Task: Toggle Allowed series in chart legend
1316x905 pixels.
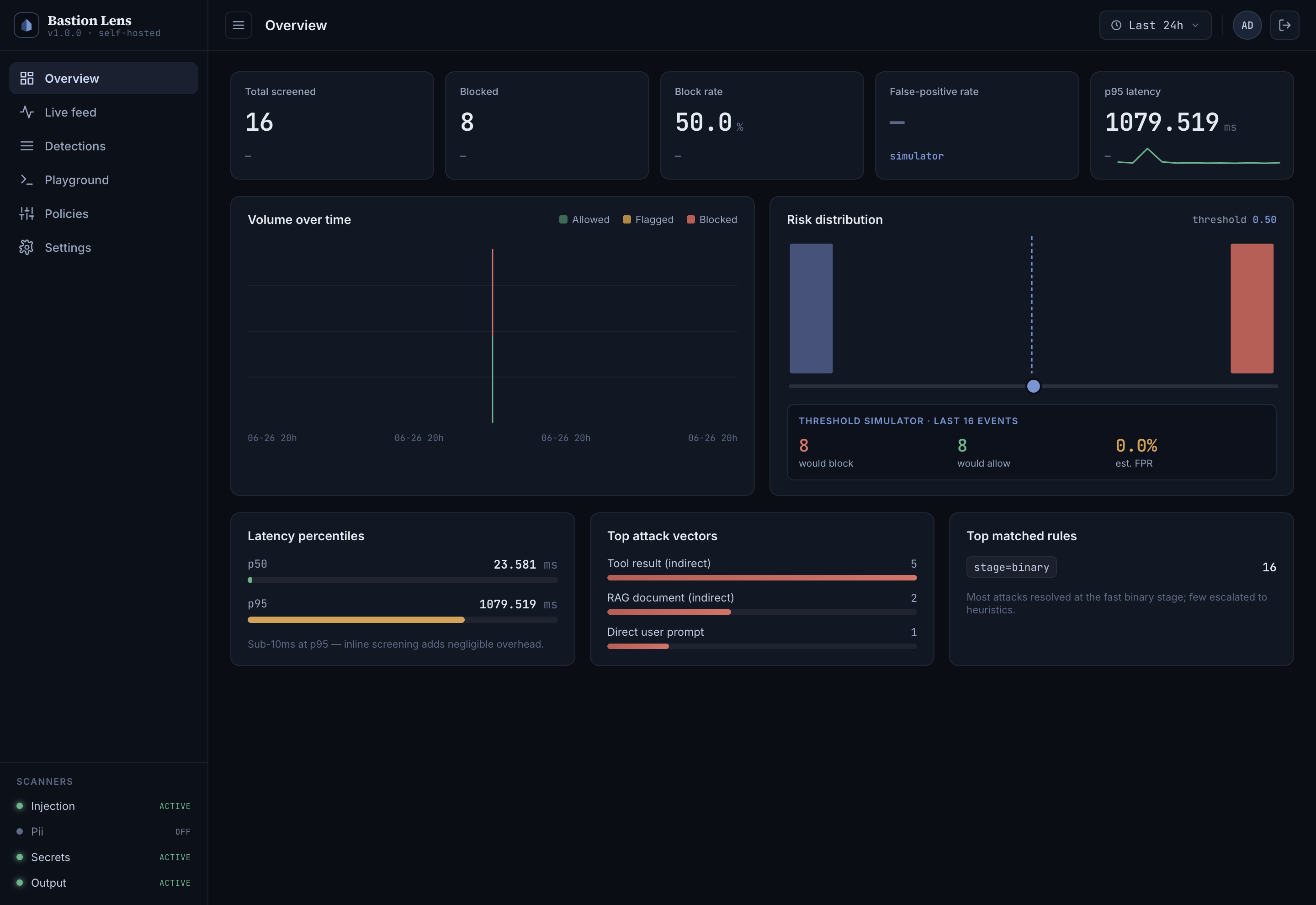Action: [584, 219]
